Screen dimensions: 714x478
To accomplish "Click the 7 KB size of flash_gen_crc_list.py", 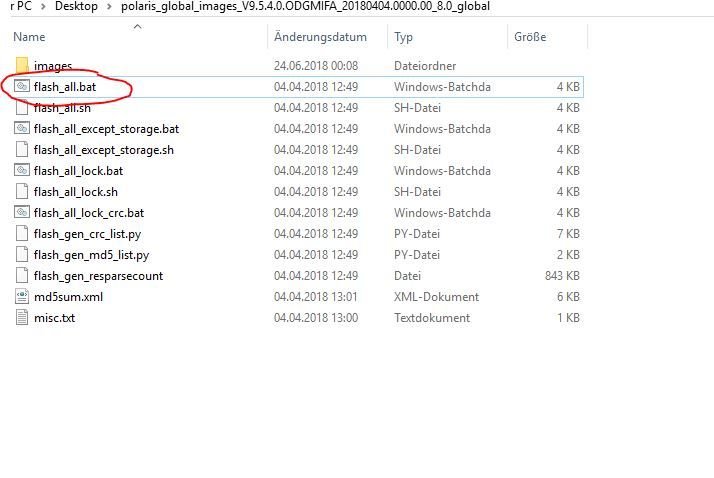I will [x=568, y=234].
